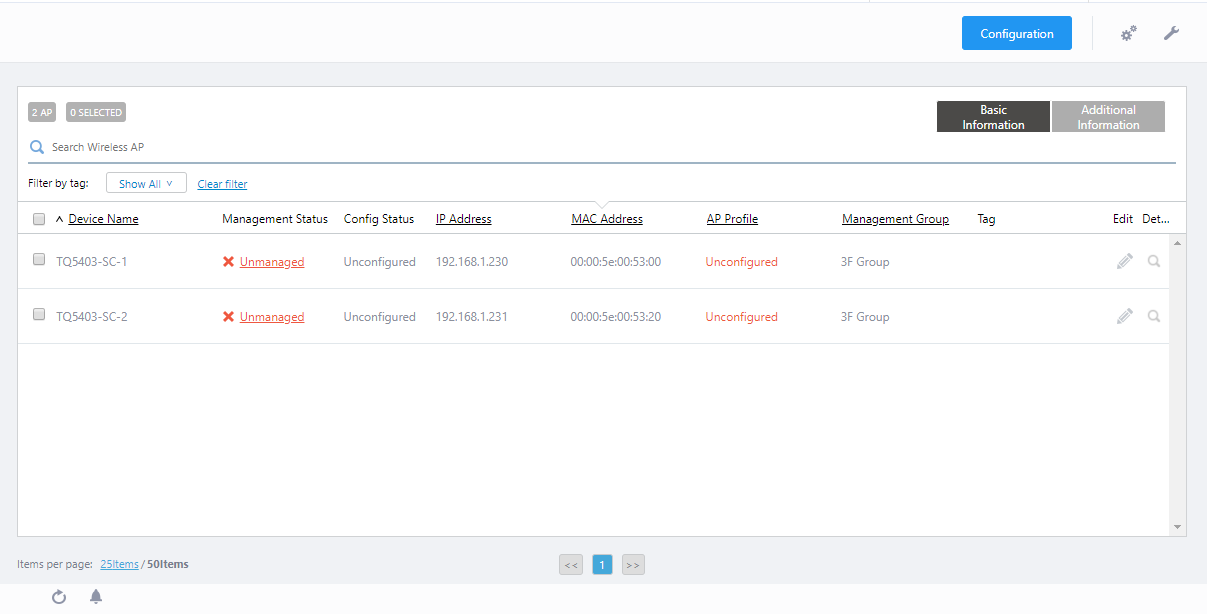This screenshot has width=1207, height=614.
Task: Sort by Device Name column header
Action: tap(103, 219)
